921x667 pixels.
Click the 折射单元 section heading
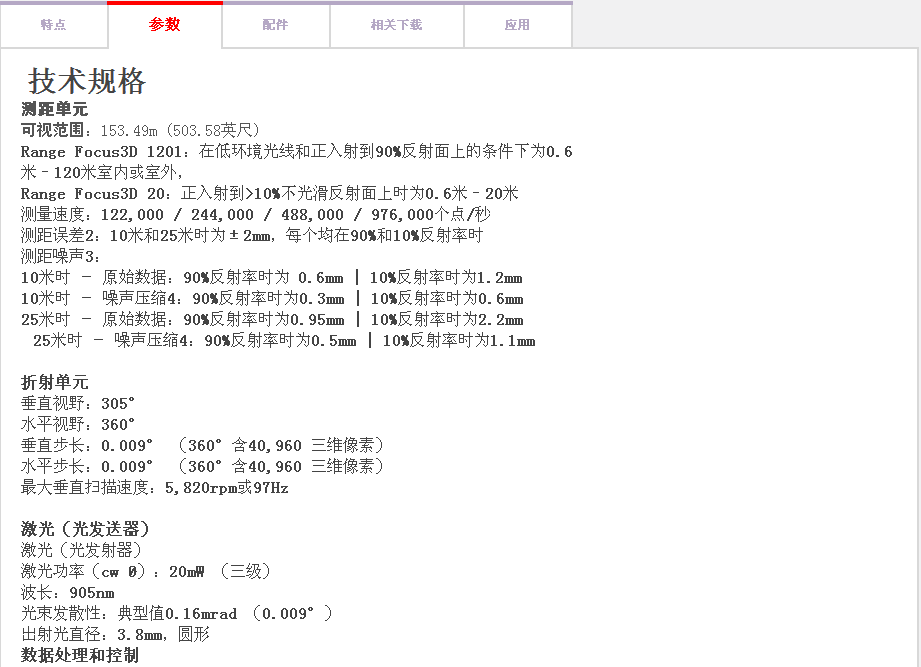click(x=54, y=382)
